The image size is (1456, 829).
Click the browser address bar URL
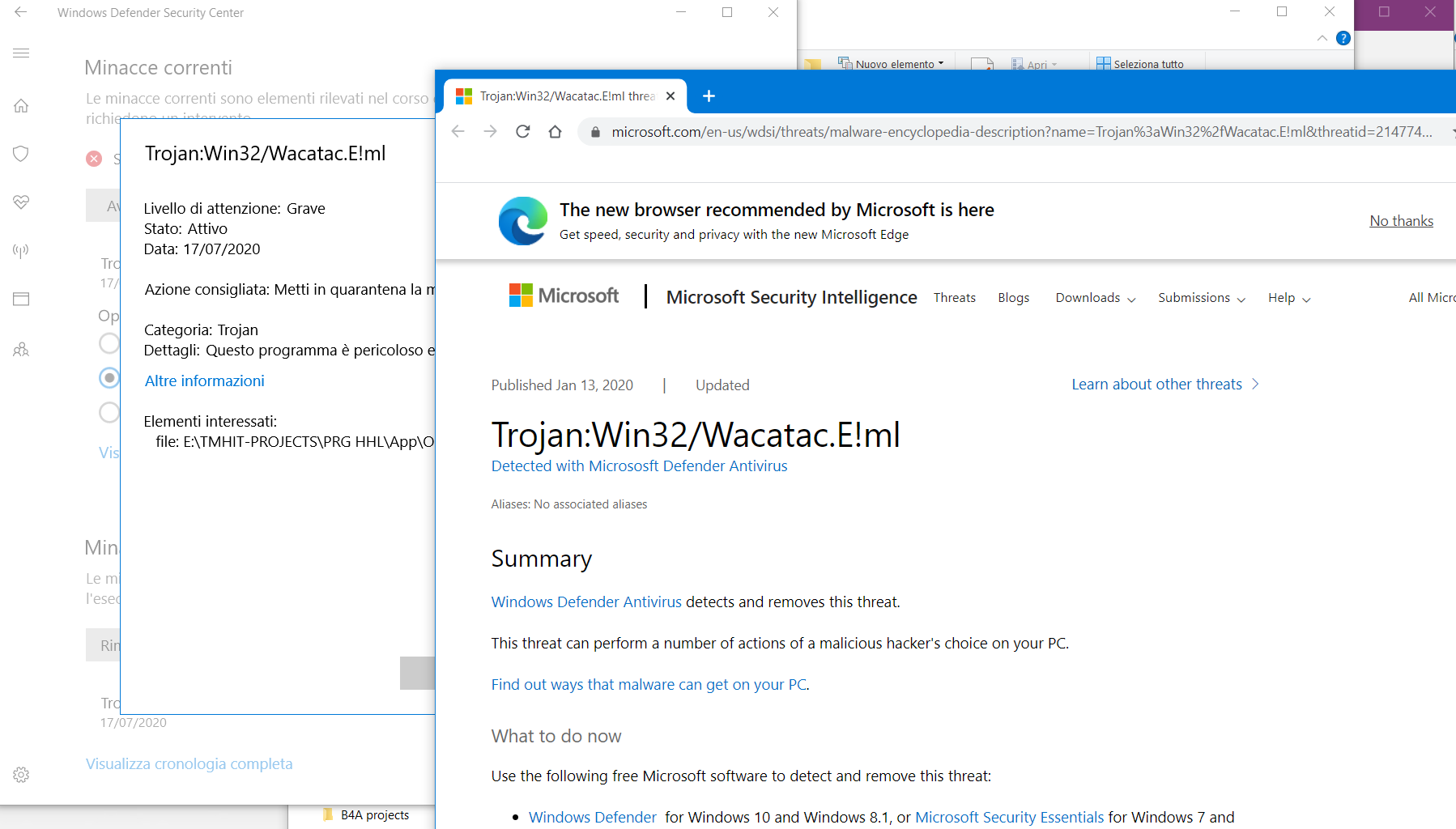[1021, 132]
